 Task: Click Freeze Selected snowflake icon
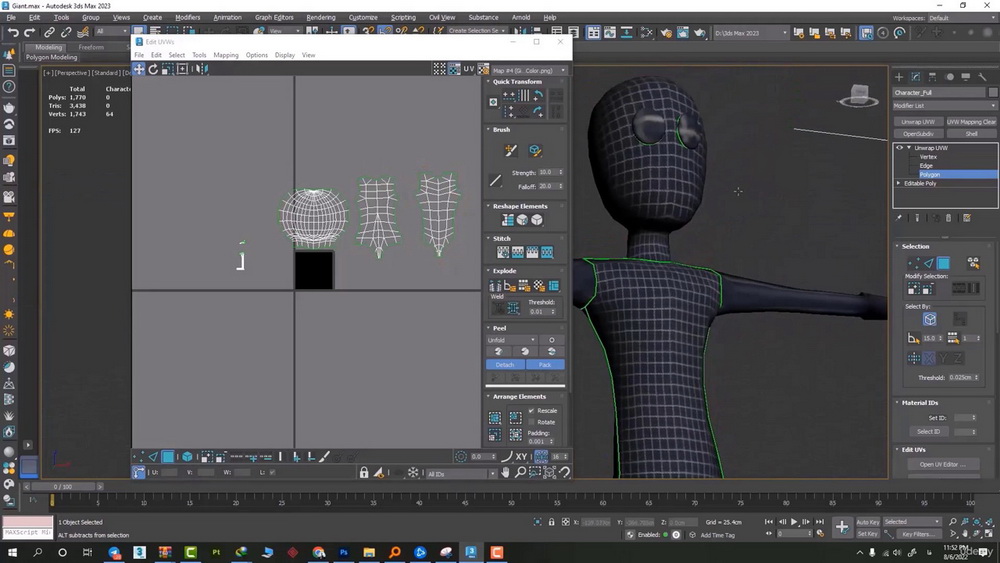pyautogui.click(x=413, y=472)
